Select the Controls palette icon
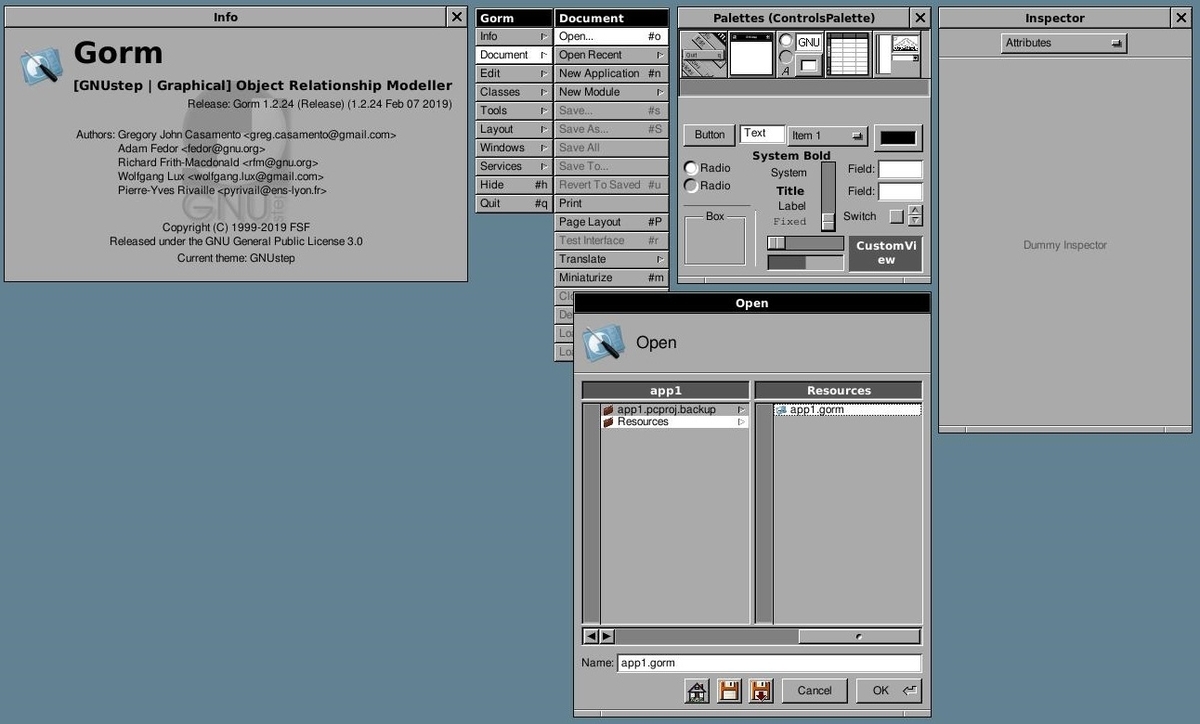Image resolution: width=1200 pixels, height=724 pixels. pyautogui.click(x=799, y=54)
